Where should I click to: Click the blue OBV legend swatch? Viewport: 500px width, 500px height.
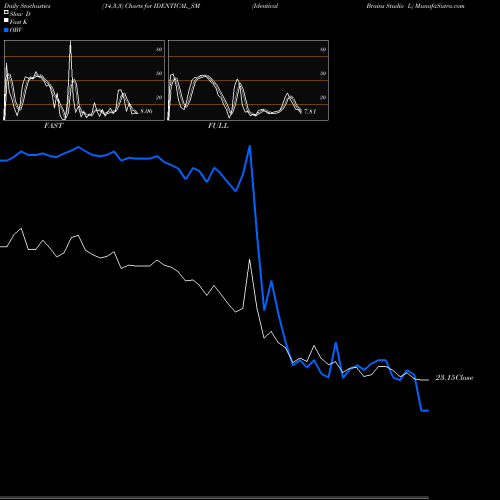(x=6, y=30)
